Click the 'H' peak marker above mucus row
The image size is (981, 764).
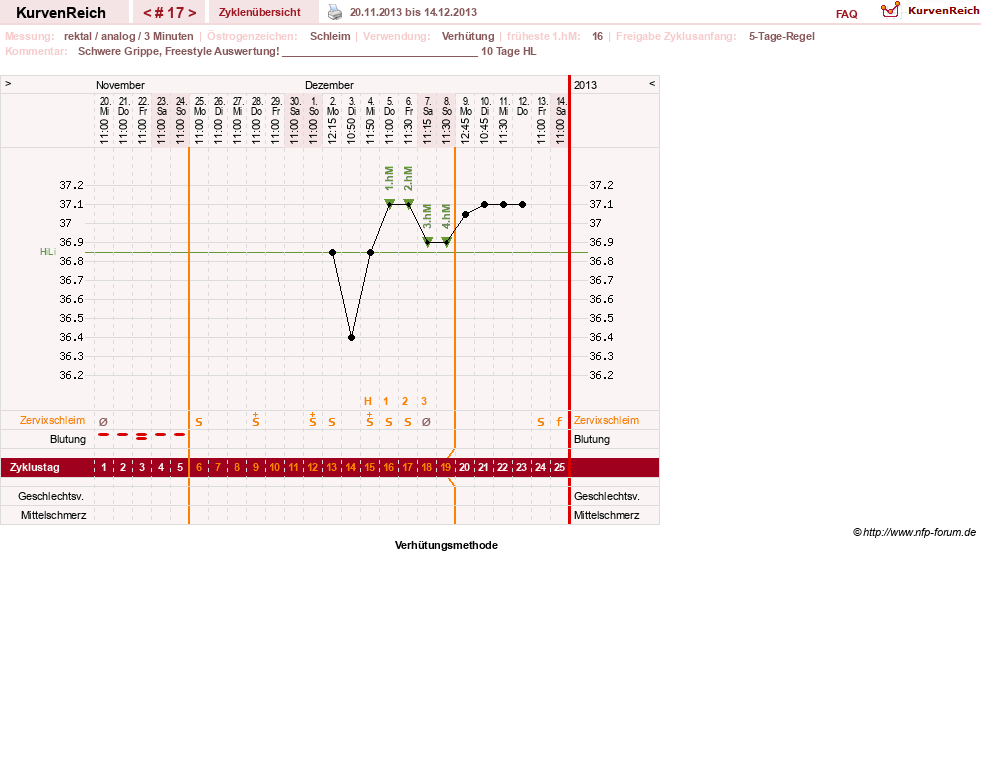[368, 401]
